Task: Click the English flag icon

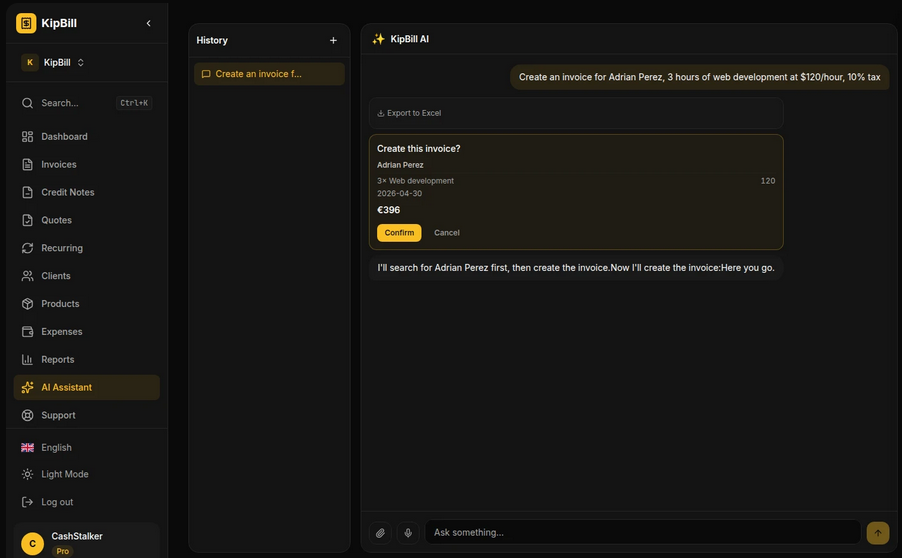Action: (x=27, y=448)
